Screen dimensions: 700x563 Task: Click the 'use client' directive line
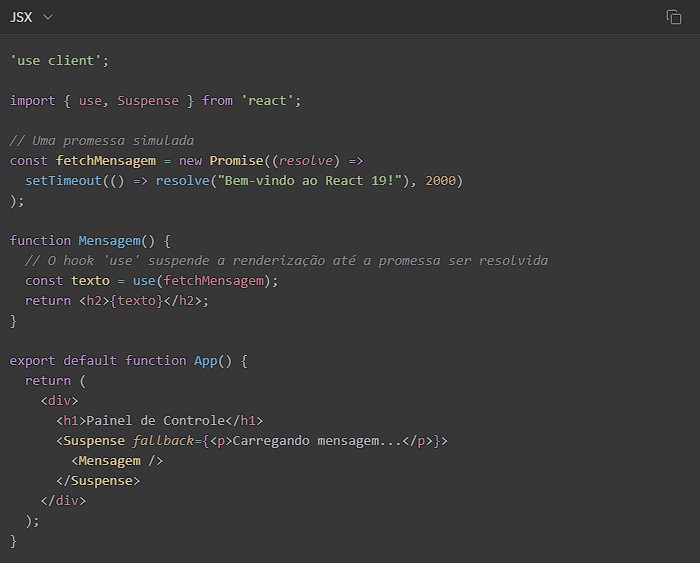pos(59,60)
